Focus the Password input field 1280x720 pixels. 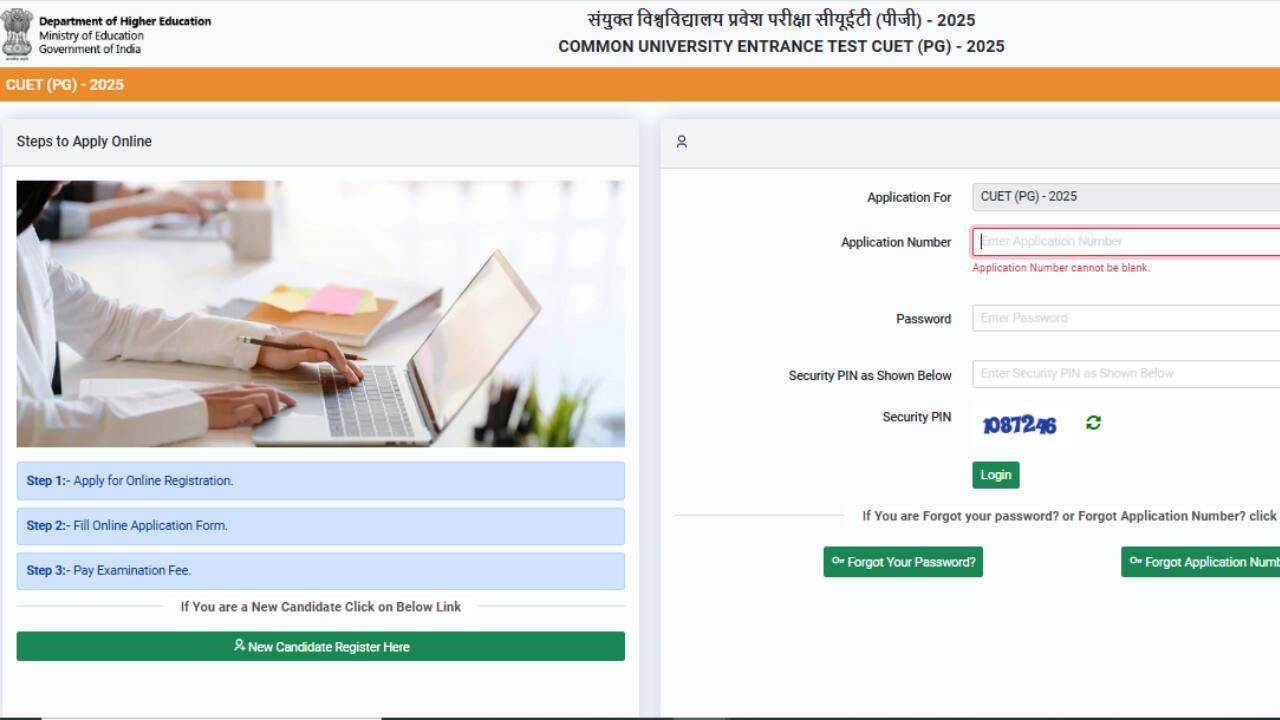[x=1126, y=318]
